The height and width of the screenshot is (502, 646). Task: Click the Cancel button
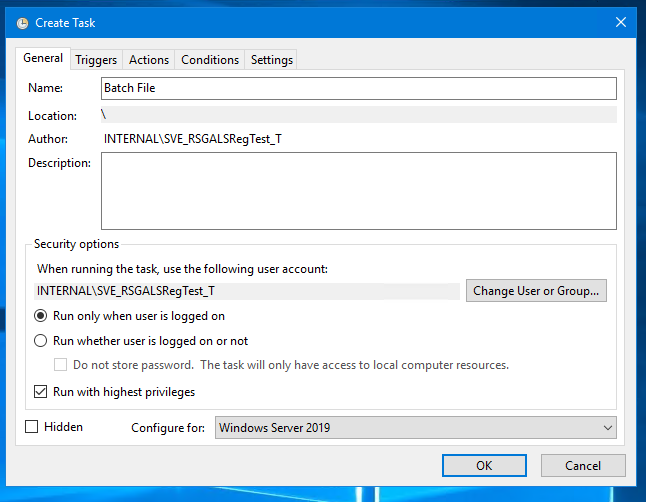[x=583, y=465]
